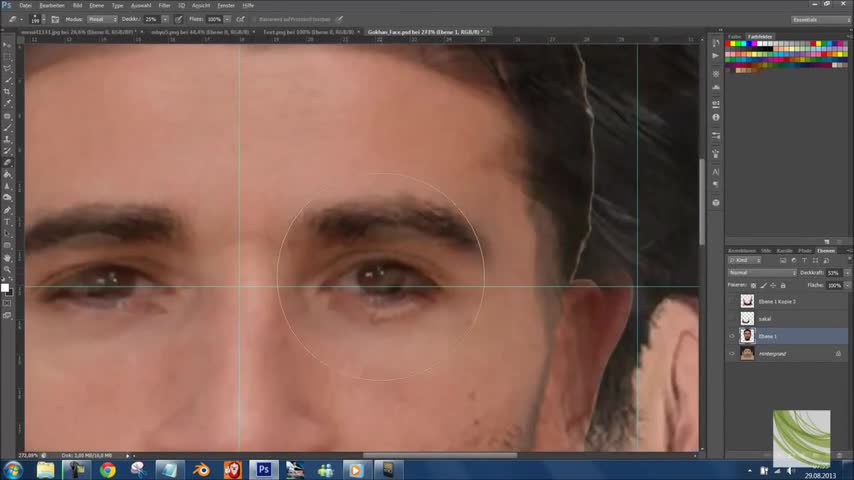Viewport: 854px width, 480px height.
Task: Filter layers by pixel layer icon
Action: coord(783,260)
